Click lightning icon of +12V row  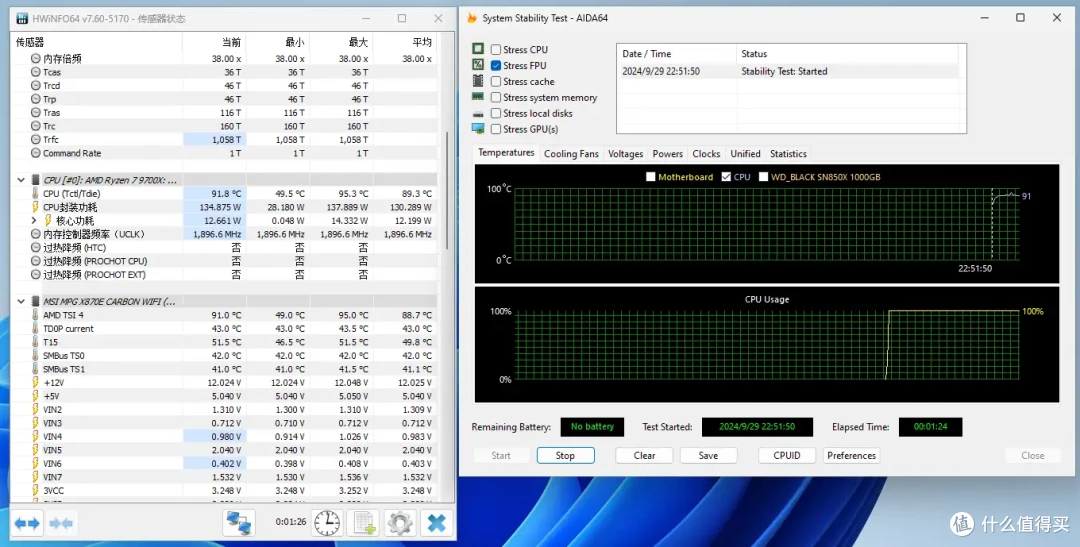[x=36, y=382]
